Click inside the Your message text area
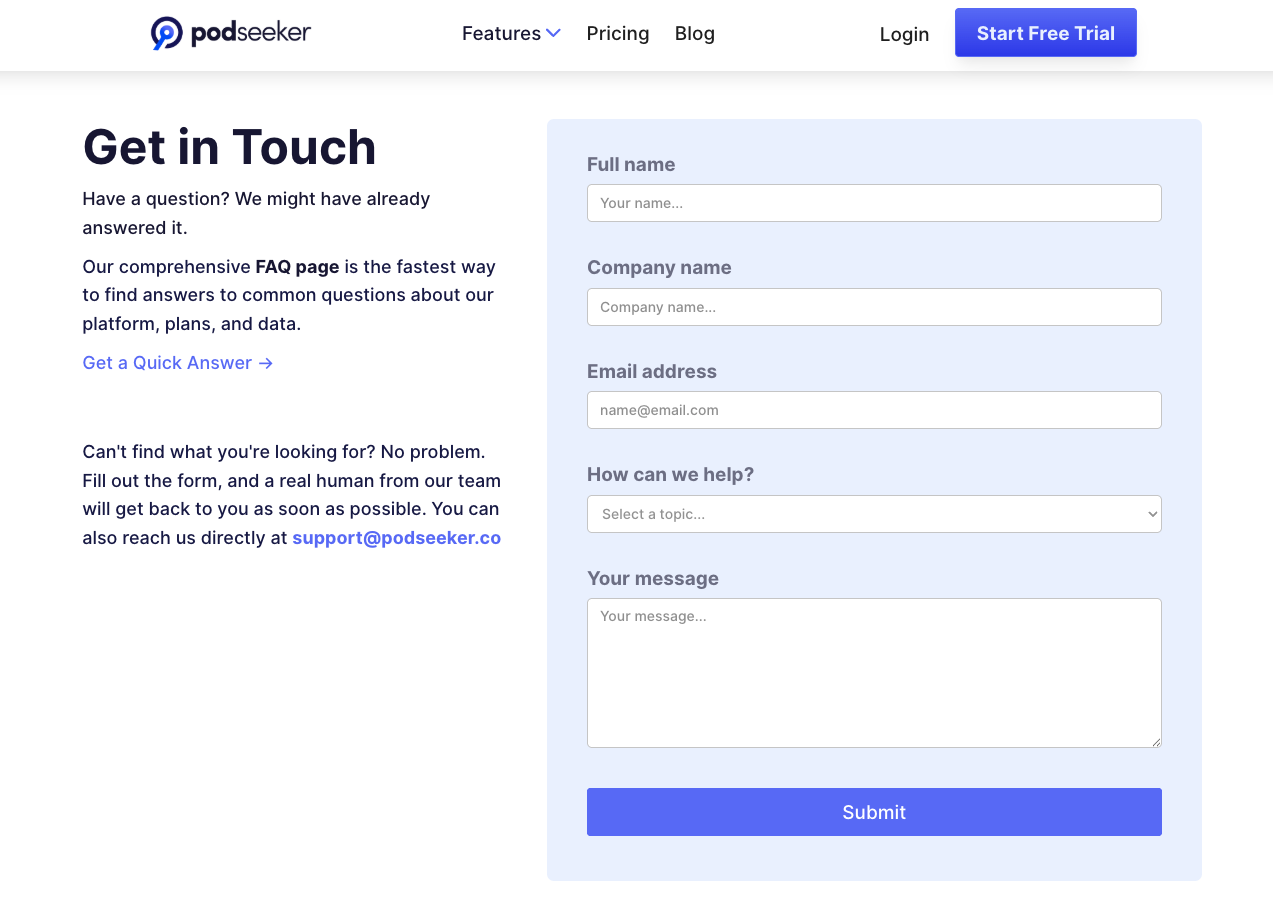This screenshot has height=912, width=1273. pyautogui.click(x=873, y=672)
